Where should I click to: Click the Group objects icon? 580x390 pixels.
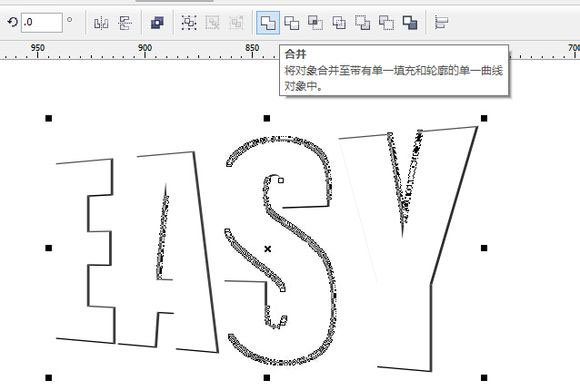tap(189, 23)
